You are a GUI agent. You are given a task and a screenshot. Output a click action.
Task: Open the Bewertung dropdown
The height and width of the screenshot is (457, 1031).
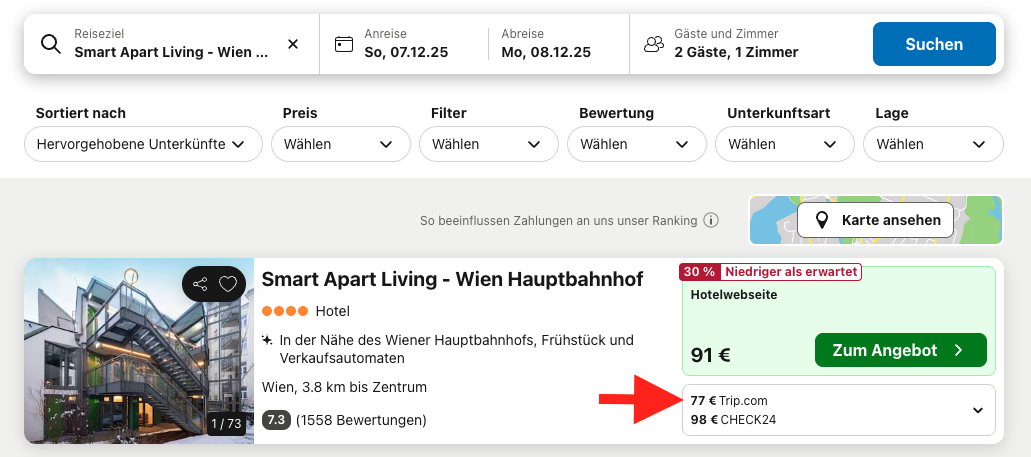point(636,144)
